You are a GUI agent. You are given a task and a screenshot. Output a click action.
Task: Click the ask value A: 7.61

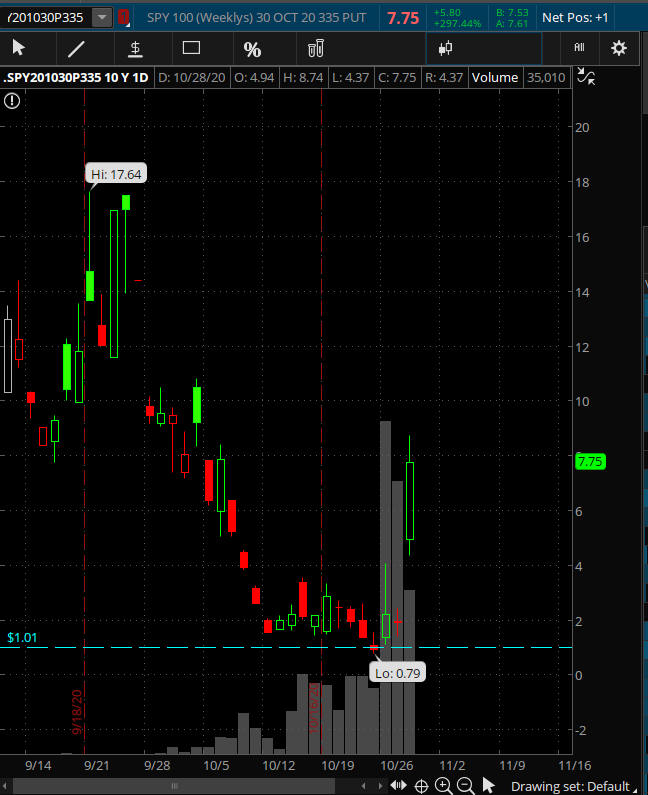tap(512, 23)
